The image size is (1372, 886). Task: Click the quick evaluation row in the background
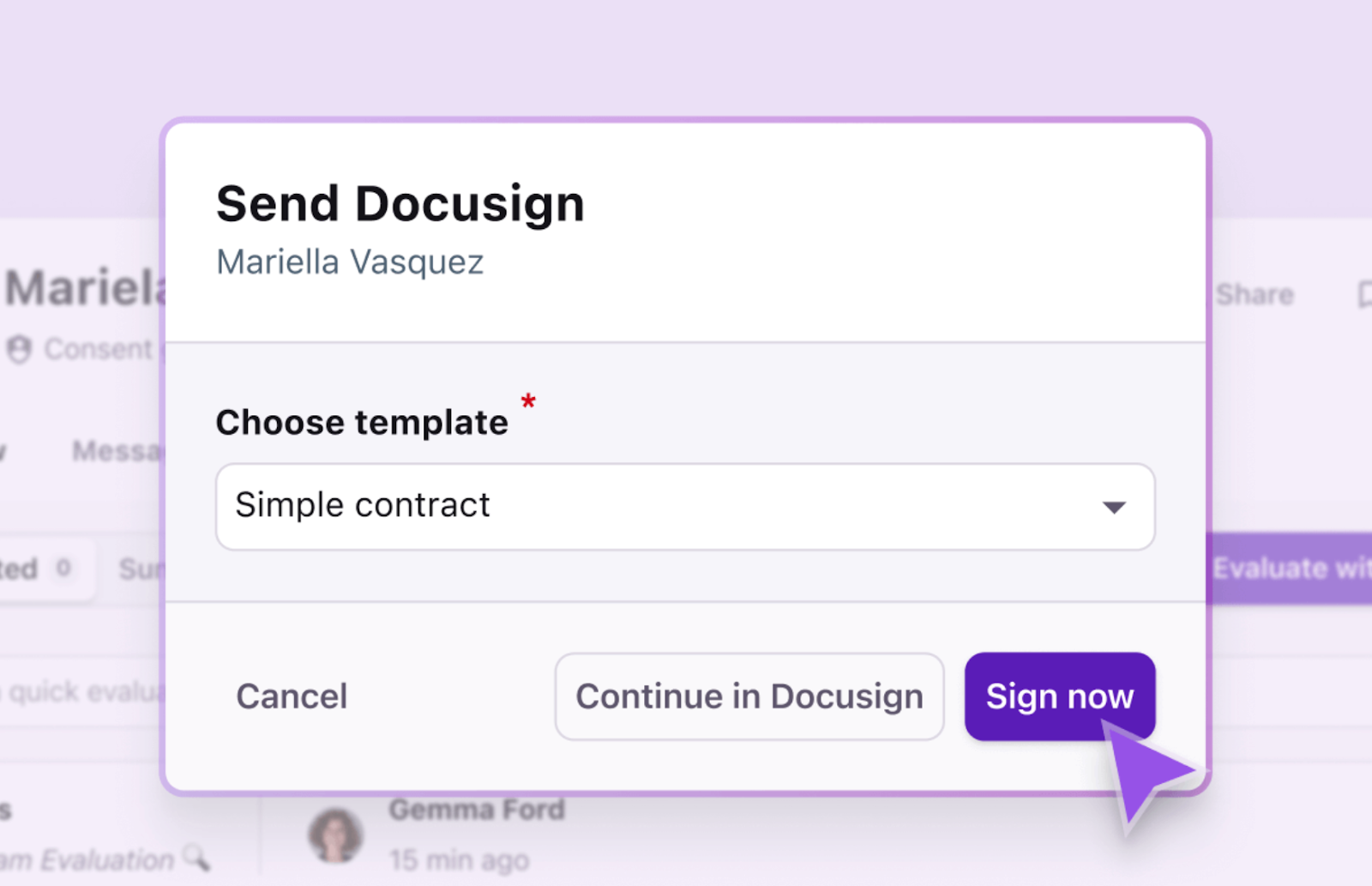(x=81, y=691)
